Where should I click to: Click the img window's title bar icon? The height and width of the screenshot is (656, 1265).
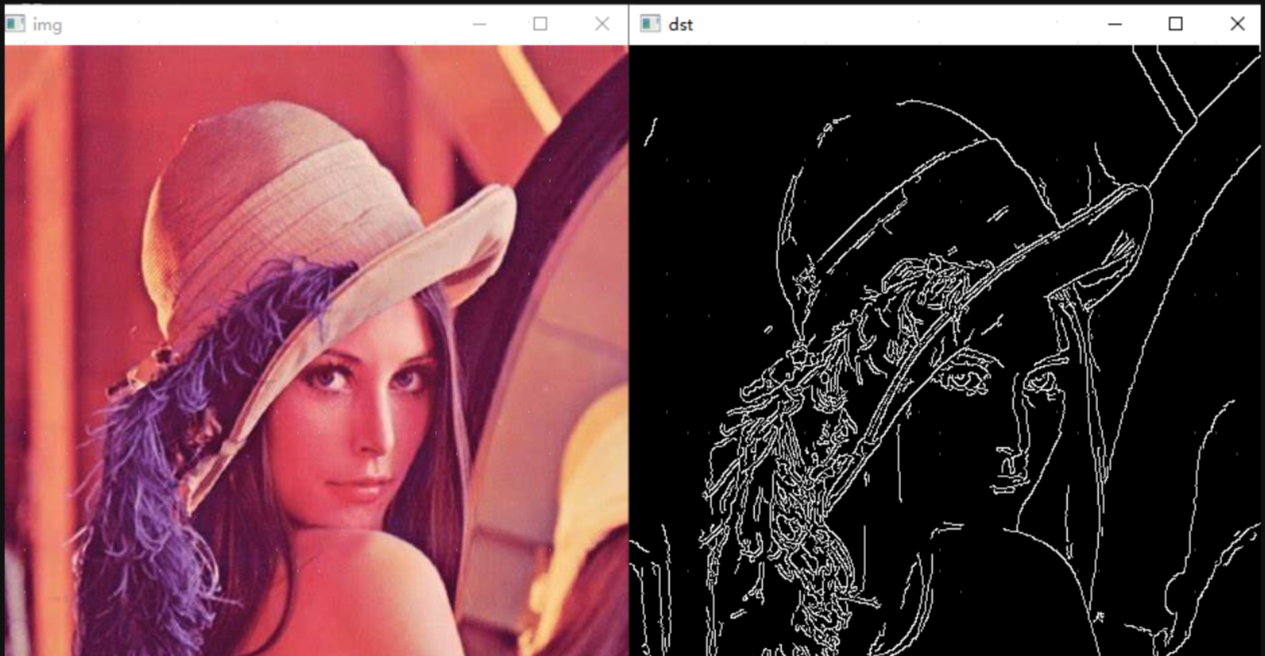15,24
